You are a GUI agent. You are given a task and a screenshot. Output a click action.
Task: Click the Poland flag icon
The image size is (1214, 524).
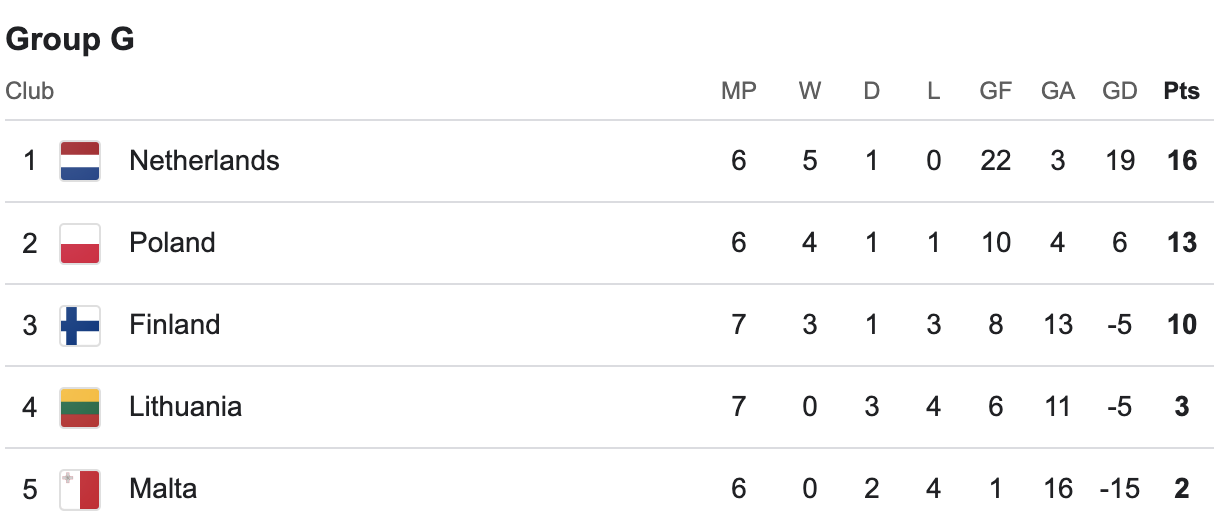(80, 243)
